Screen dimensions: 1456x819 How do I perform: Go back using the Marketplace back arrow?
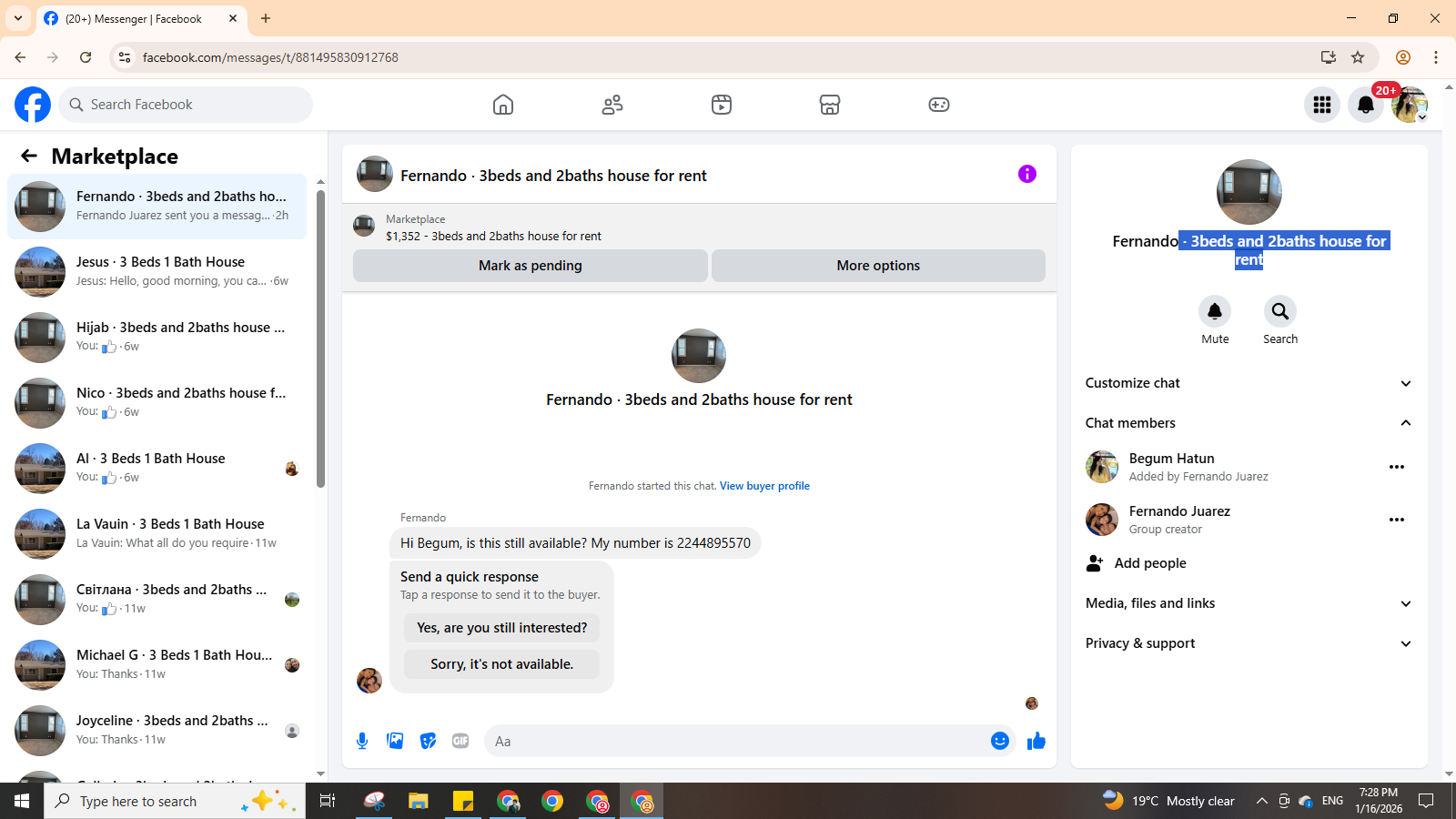coord(29,156)
